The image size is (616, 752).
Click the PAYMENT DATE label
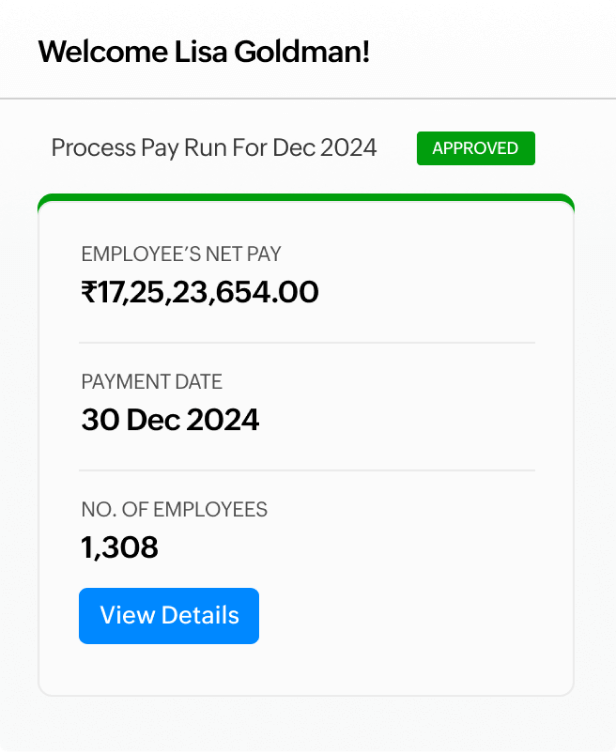(x=152, y=382)
